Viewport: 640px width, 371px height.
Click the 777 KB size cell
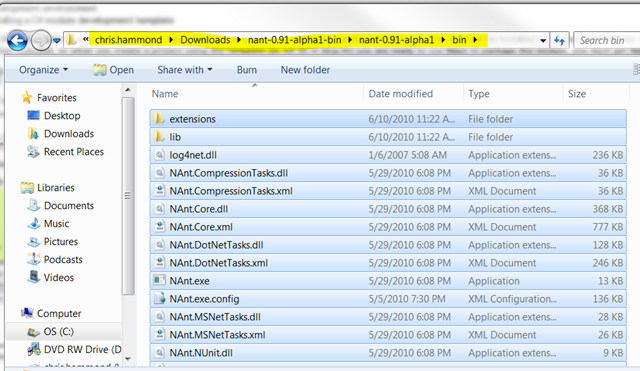point(608,227)
